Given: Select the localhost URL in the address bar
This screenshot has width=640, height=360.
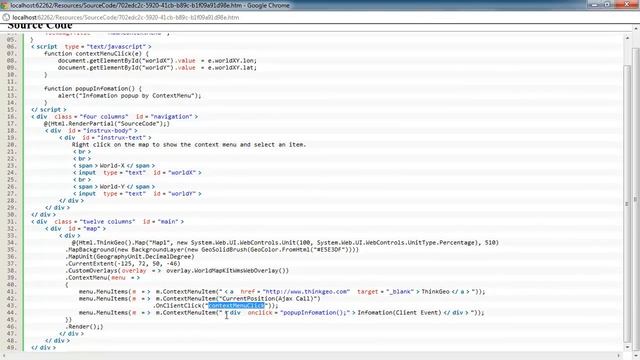Looking at the screenshot, I should pyautogui.click(x=126, y=18).
